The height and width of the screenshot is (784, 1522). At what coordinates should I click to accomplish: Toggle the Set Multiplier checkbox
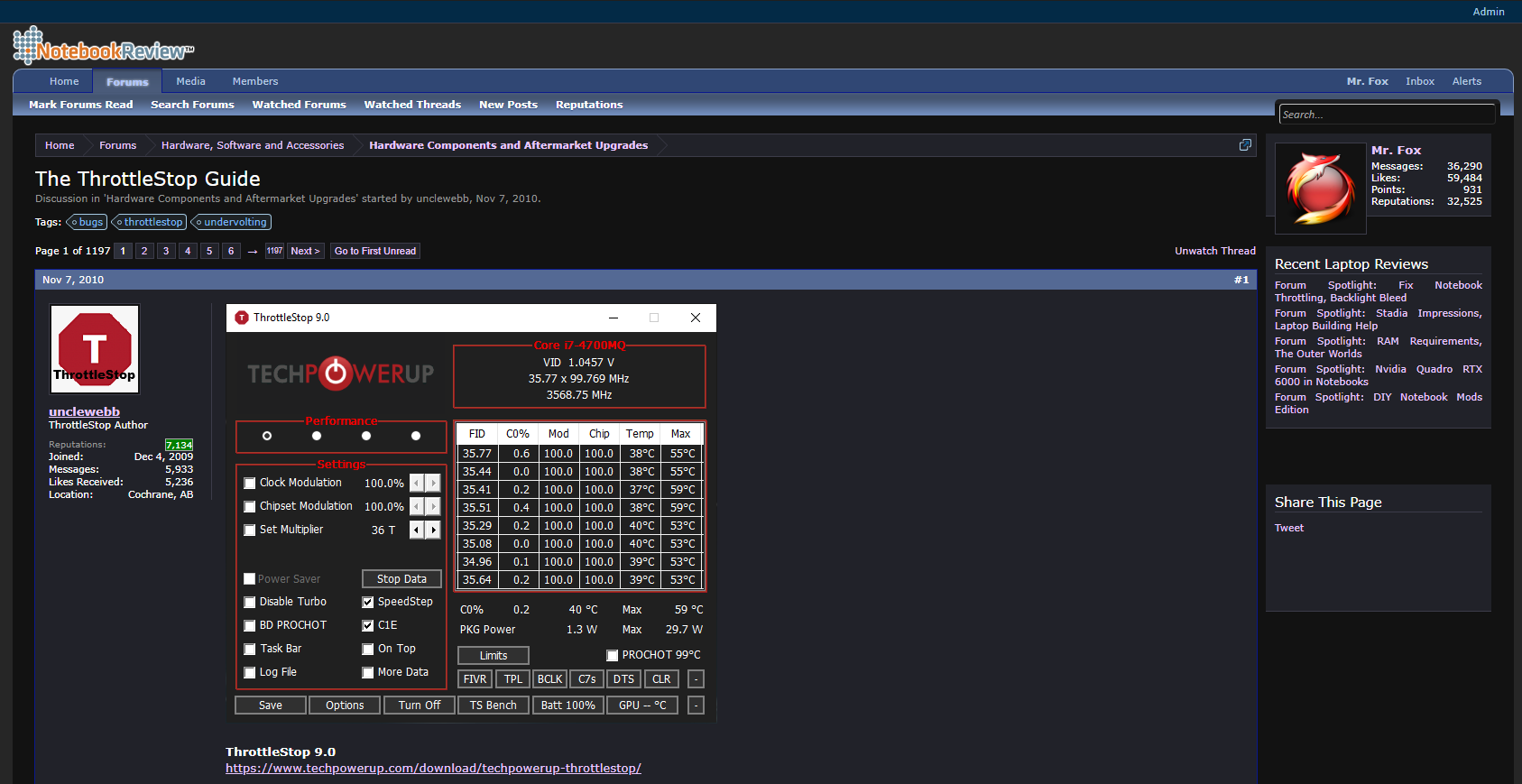250,530
